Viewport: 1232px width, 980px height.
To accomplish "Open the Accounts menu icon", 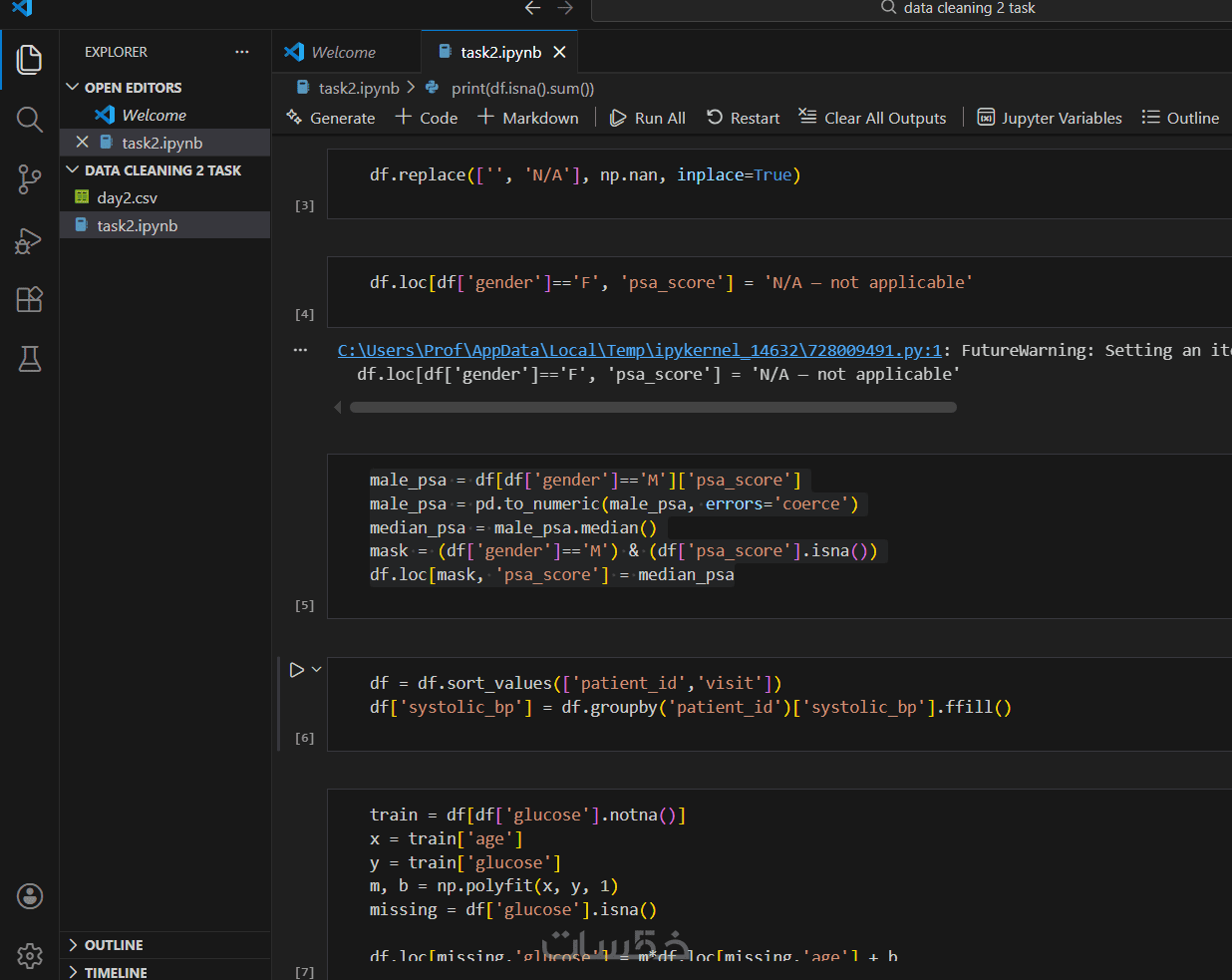I will (30, 896).
